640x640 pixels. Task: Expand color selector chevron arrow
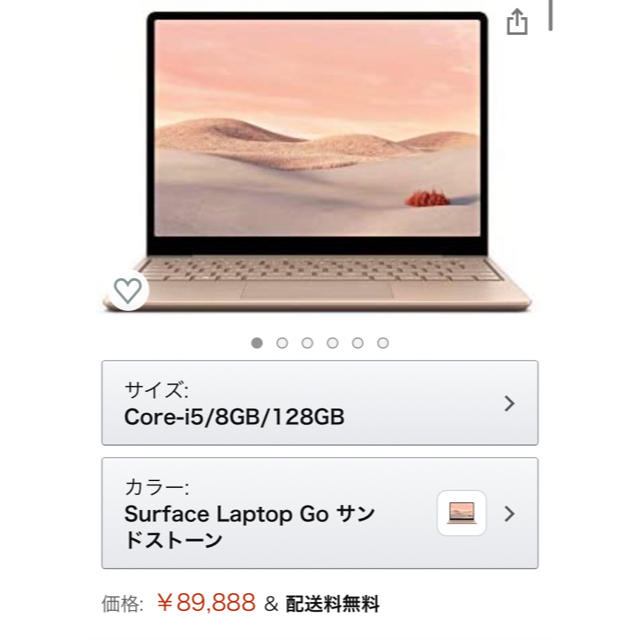[x=509, y=513]
